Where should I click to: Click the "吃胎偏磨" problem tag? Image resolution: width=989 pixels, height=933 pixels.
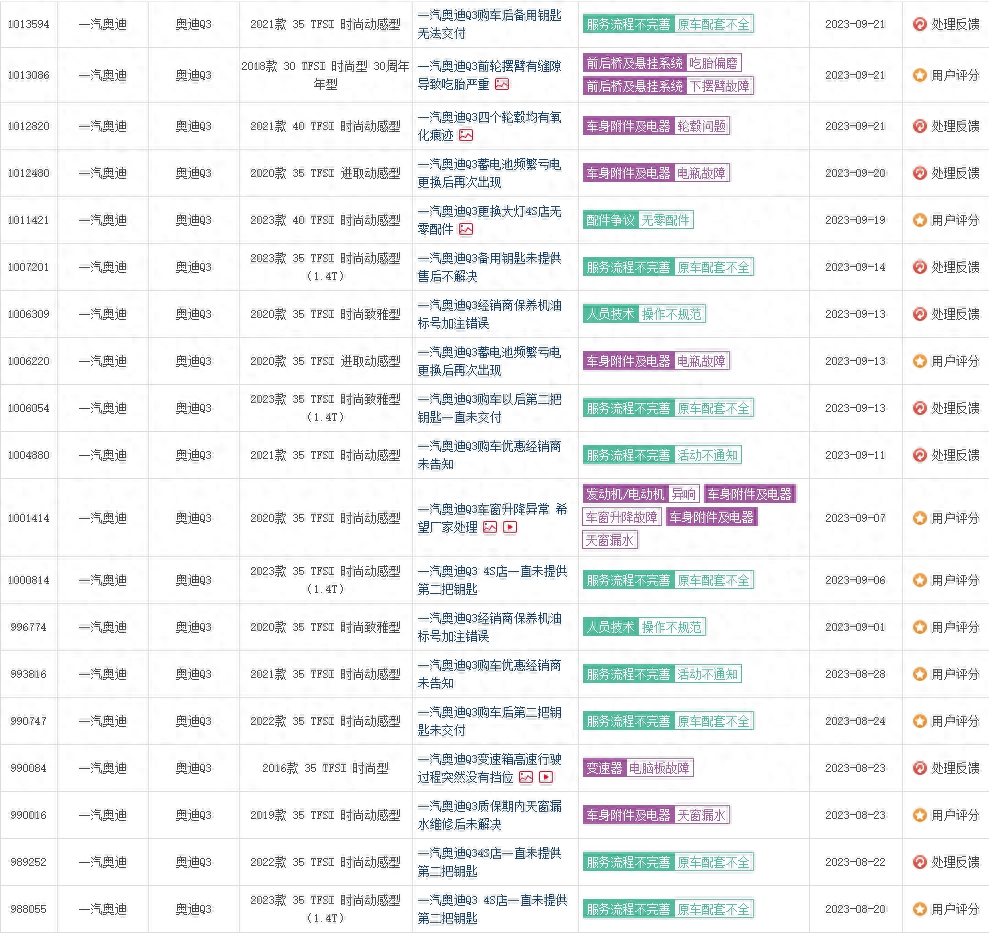coord(713,63)
